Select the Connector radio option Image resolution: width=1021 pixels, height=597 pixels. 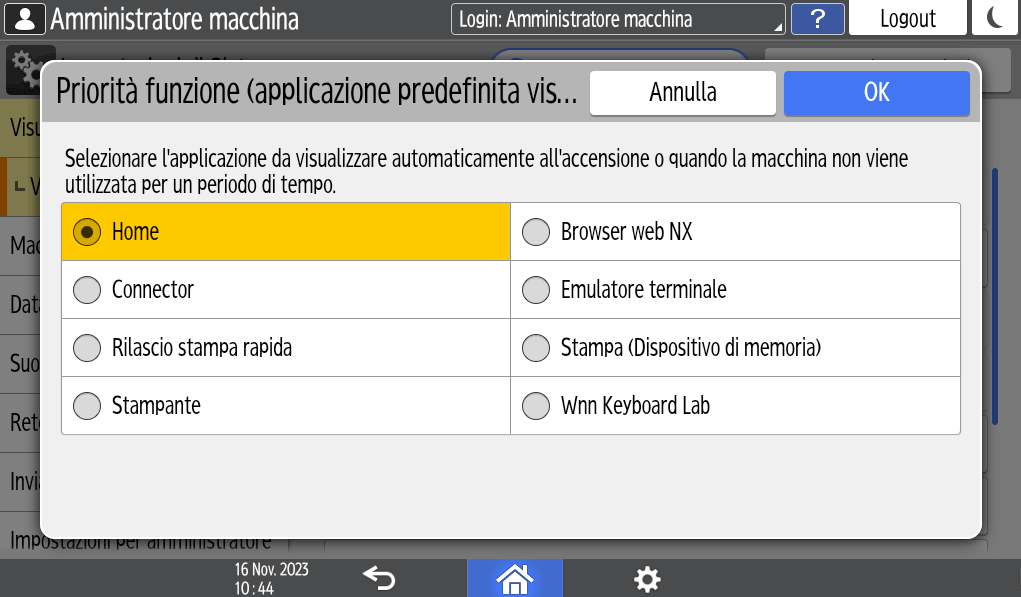[x=88, y=290]
